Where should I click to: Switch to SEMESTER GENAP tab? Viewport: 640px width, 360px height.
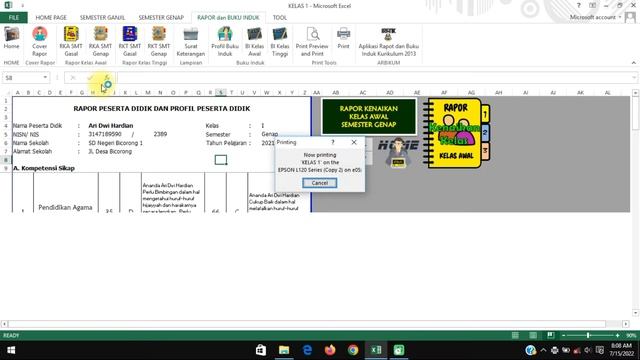(x=161, y=18)
